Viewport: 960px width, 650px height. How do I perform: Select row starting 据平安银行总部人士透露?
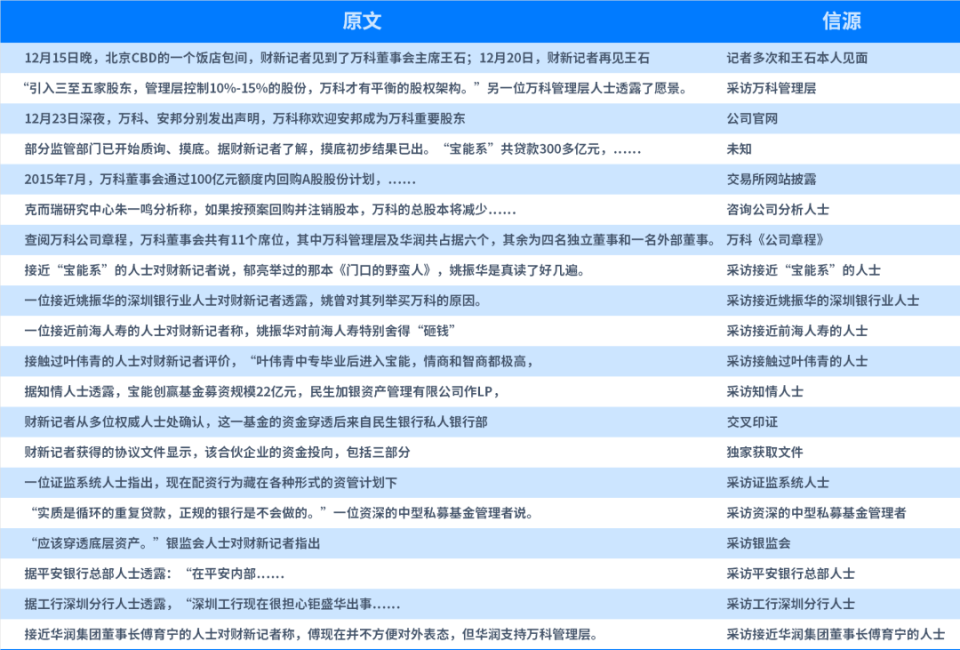click(480, 573)
